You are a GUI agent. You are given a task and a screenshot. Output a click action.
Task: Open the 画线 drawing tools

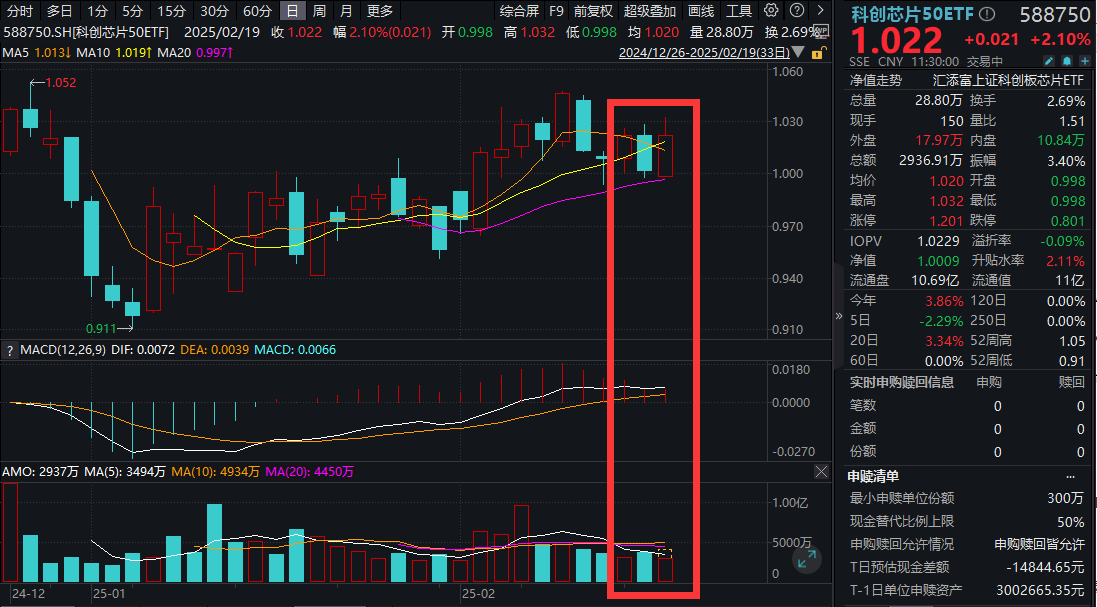click(x=701, y=11)
